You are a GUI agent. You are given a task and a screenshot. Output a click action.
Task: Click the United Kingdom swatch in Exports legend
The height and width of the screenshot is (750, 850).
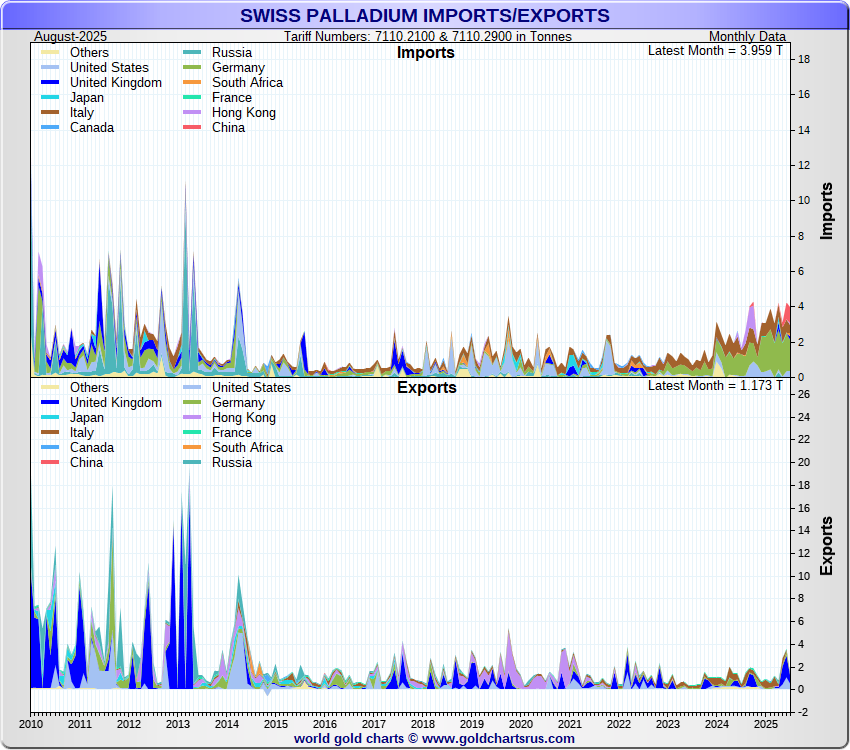tap(53, 403)
